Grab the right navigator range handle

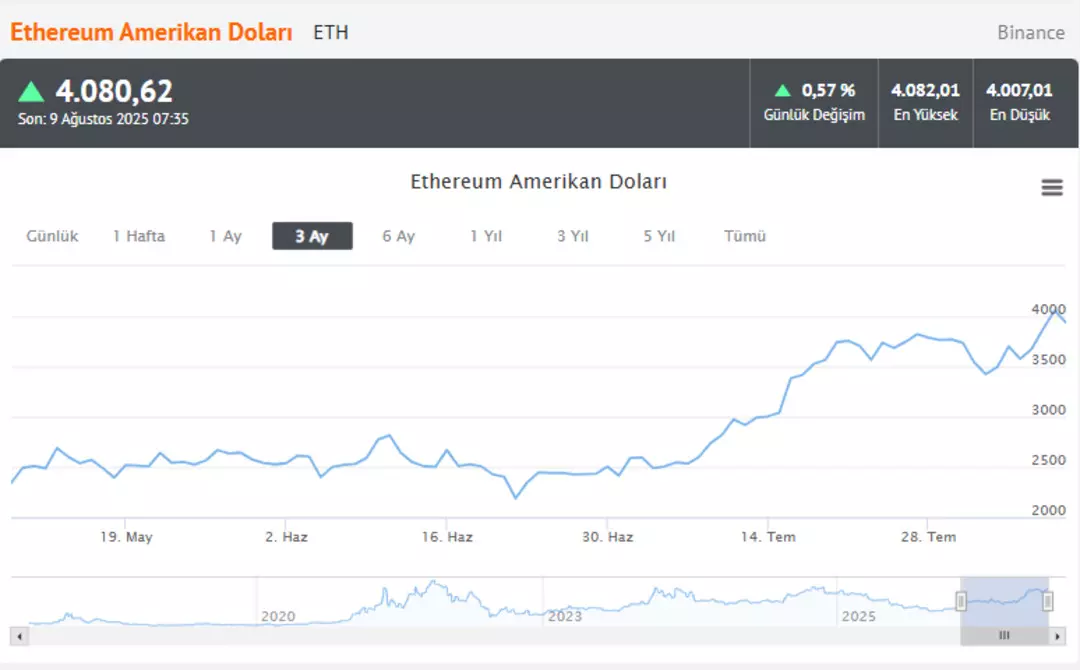point(1048,601)
